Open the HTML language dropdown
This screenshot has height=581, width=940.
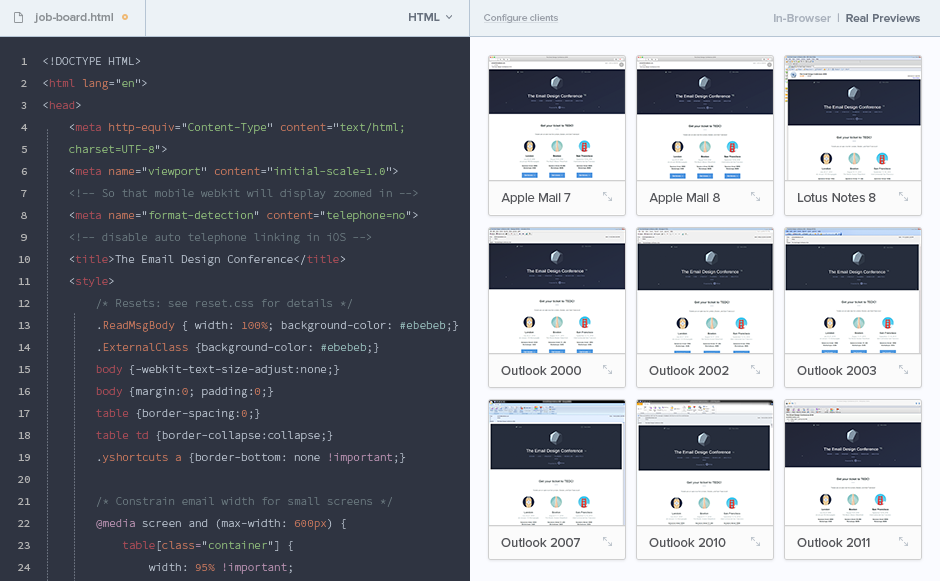[x=430, y=17]
